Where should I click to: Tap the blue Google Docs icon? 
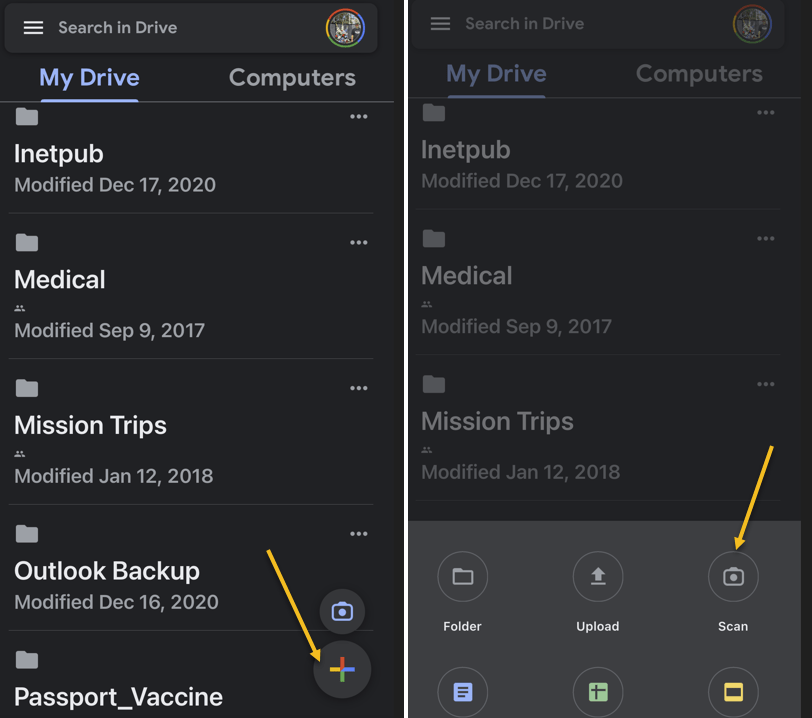point(462,692)
